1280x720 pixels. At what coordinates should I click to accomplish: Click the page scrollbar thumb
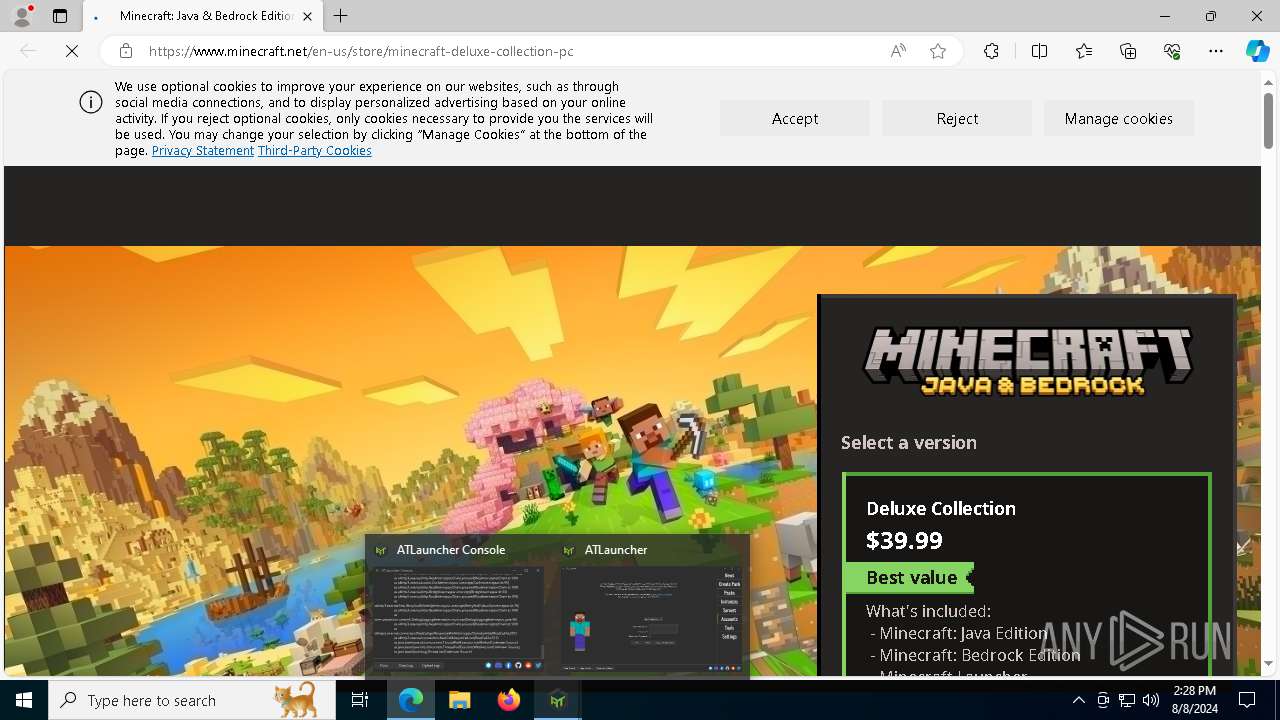[x=1268, y=120]
